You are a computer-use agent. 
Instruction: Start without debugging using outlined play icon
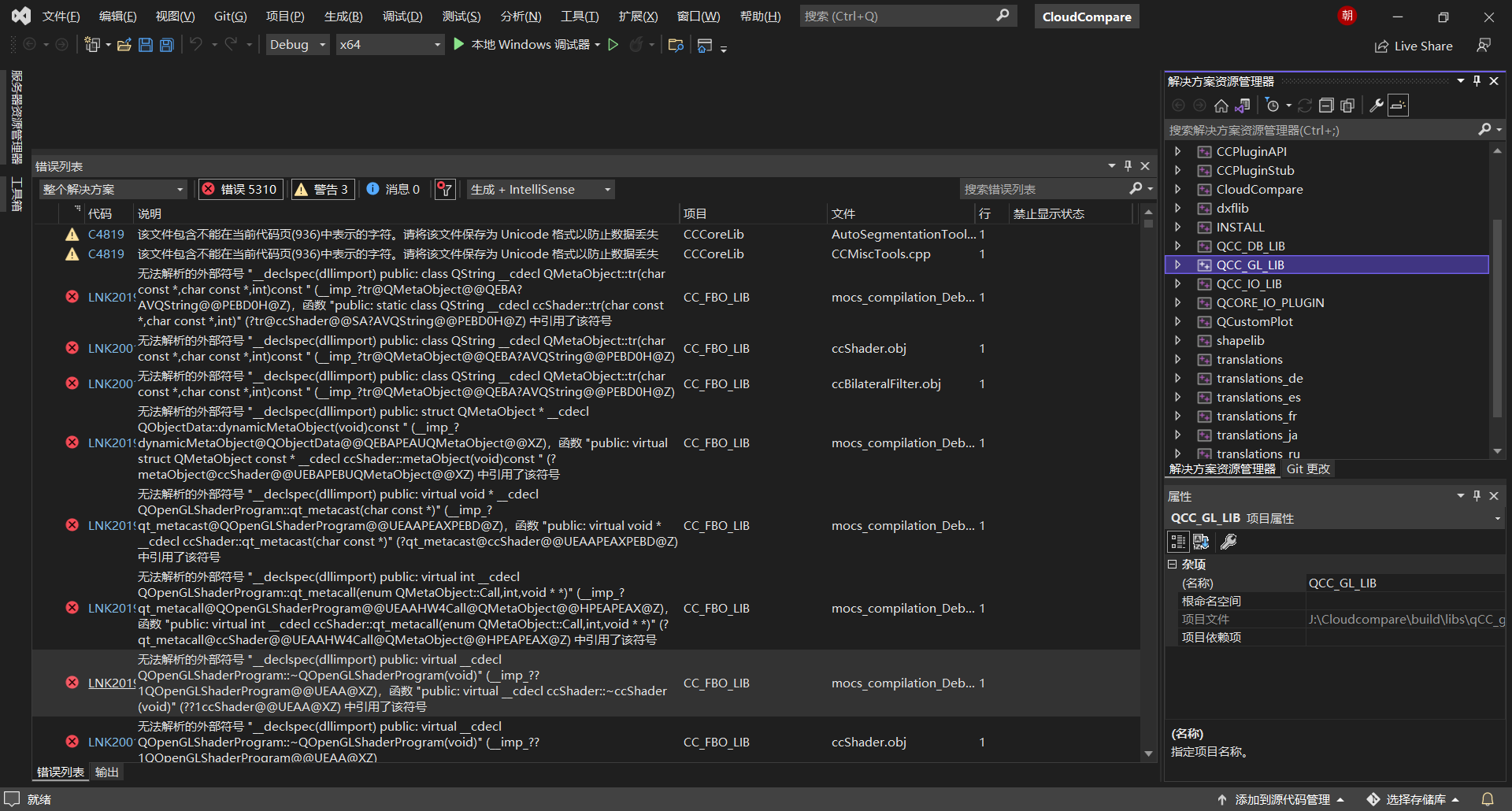tap(613, 45)
